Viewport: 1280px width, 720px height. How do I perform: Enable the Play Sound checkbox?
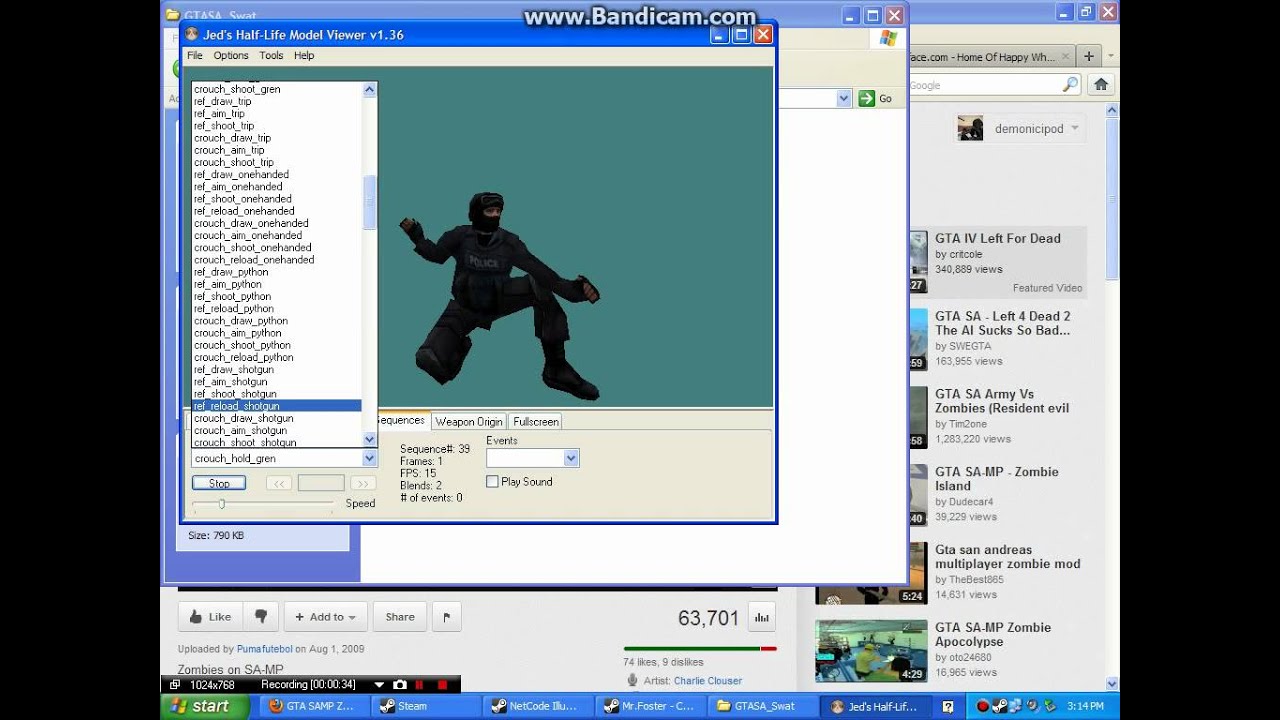(x=492, y=482)
